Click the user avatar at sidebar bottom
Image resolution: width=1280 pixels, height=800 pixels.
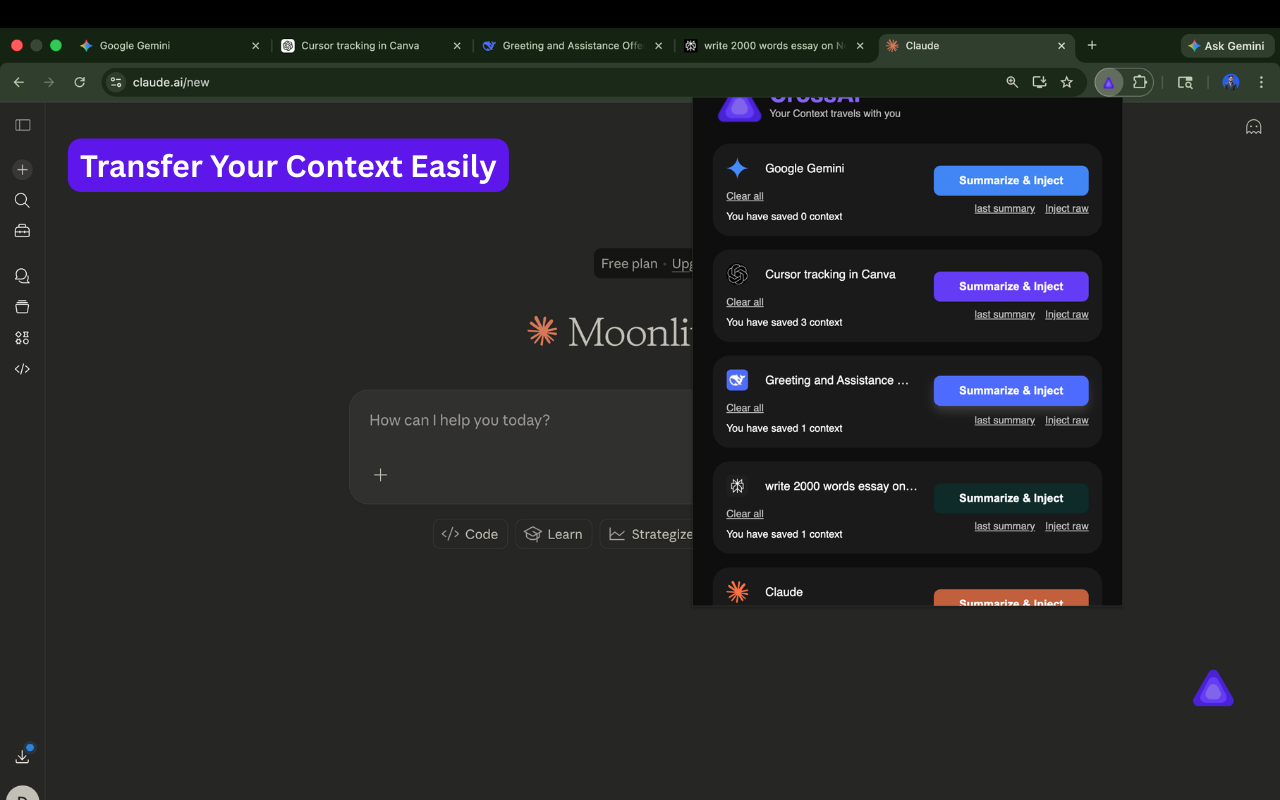tap(22, 793)
